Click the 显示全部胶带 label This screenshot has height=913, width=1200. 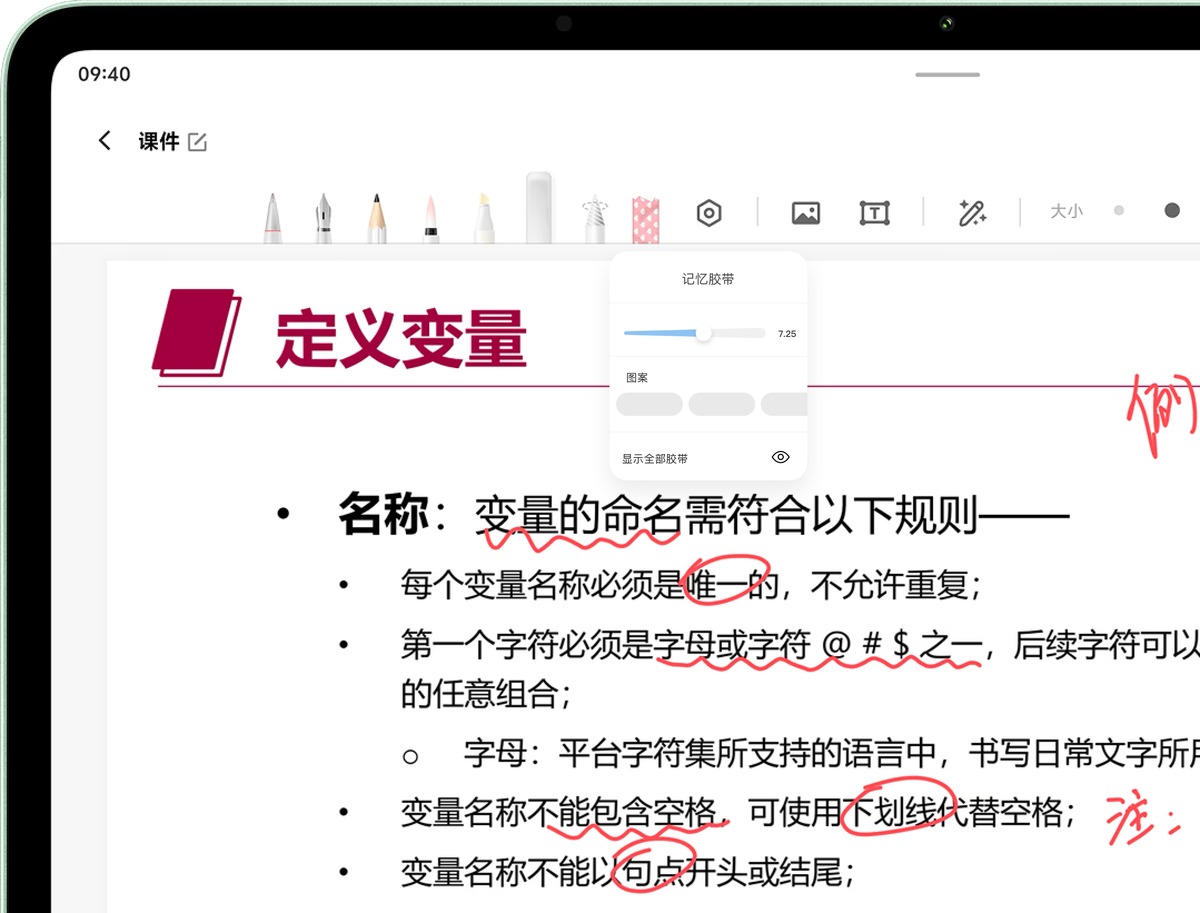click(x=655, y=458)
